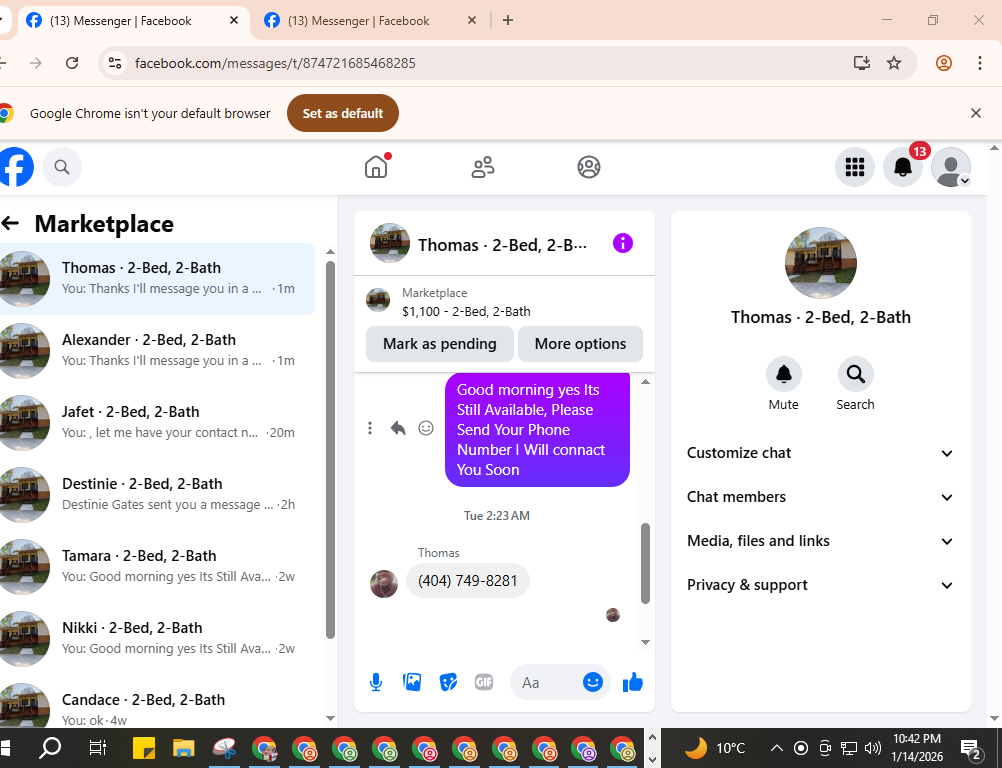1002x768 pixels.
Task: Select the first Messenger | Facebook tab
Action: click(x=121, y=20)
